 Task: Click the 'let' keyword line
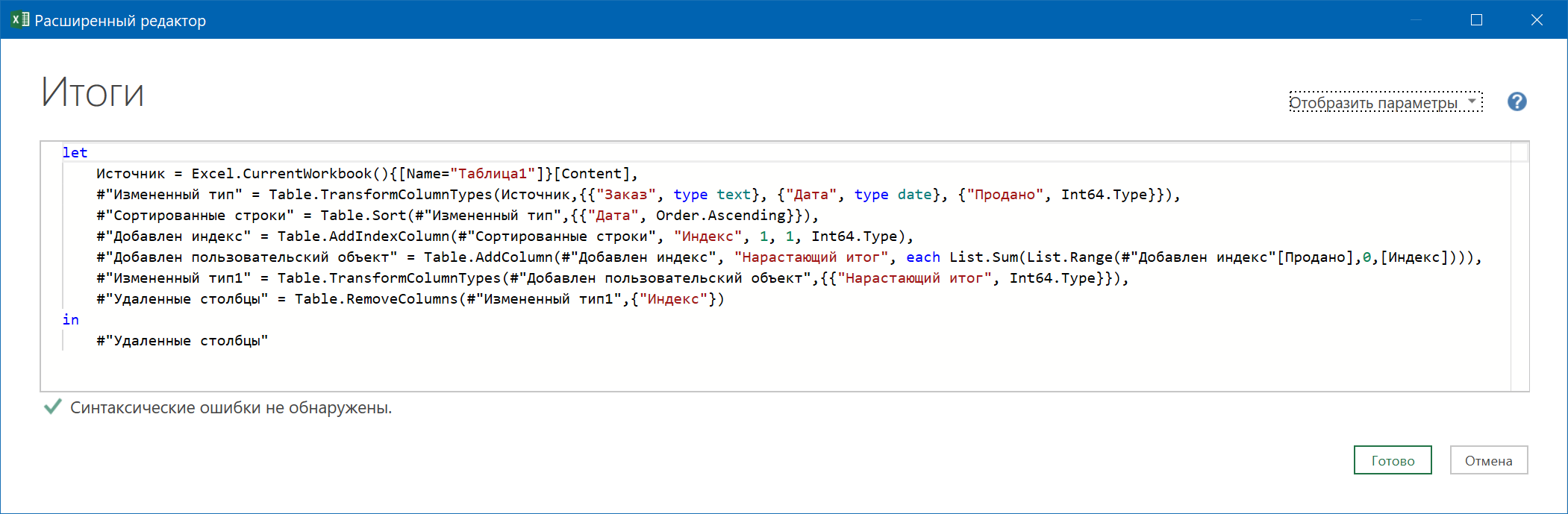pyautogui.click(x=75, y=152)
